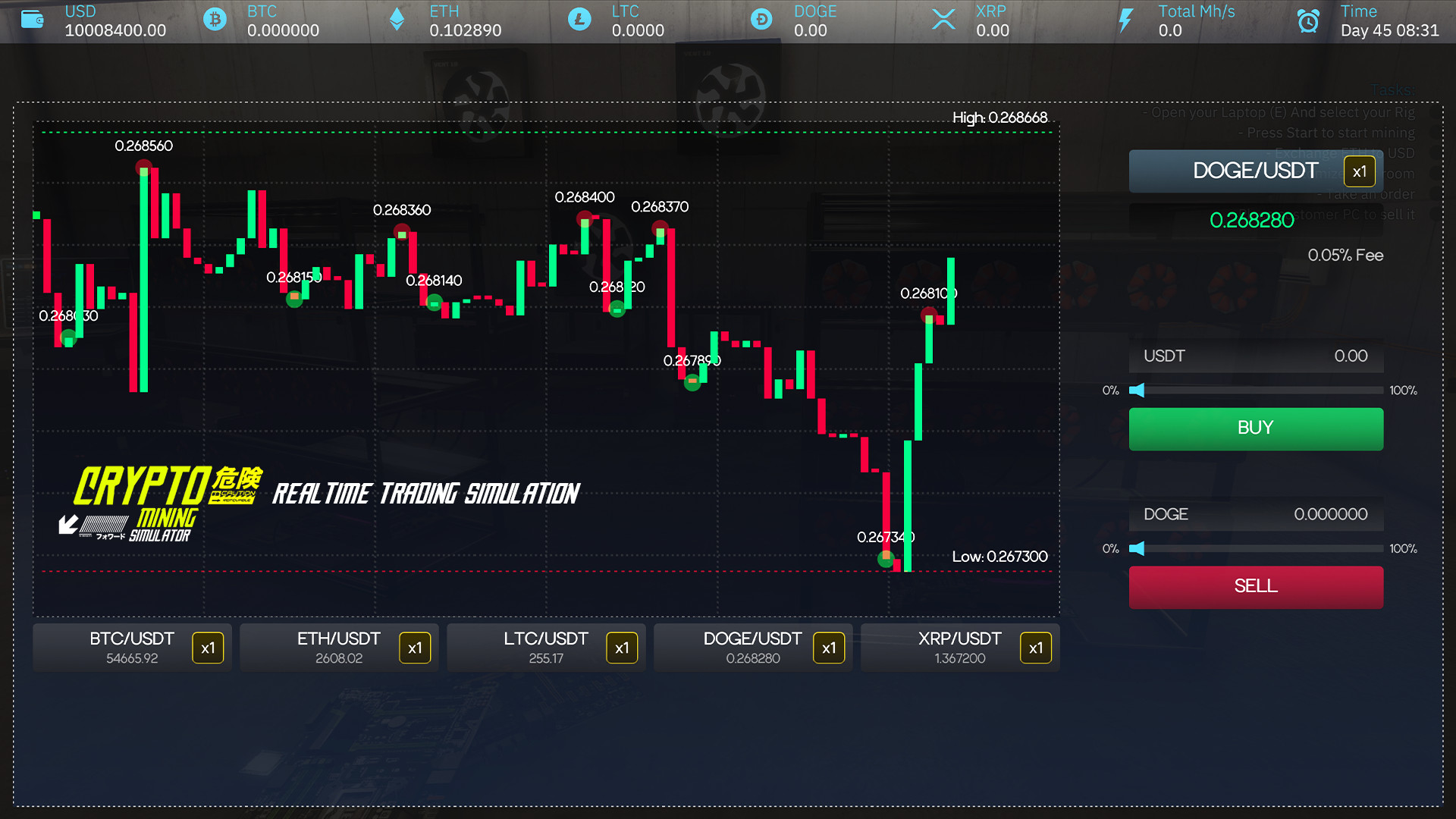Click x1 multiplier toggle on LTC/USDT
Viewport: 1456px width, 819px height.
[x=622, y=648]
